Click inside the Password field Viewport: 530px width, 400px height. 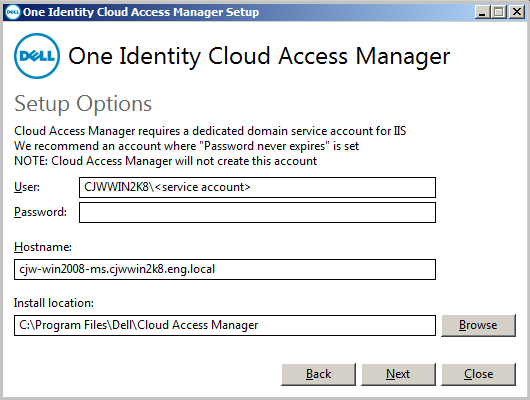click(257, 212)
